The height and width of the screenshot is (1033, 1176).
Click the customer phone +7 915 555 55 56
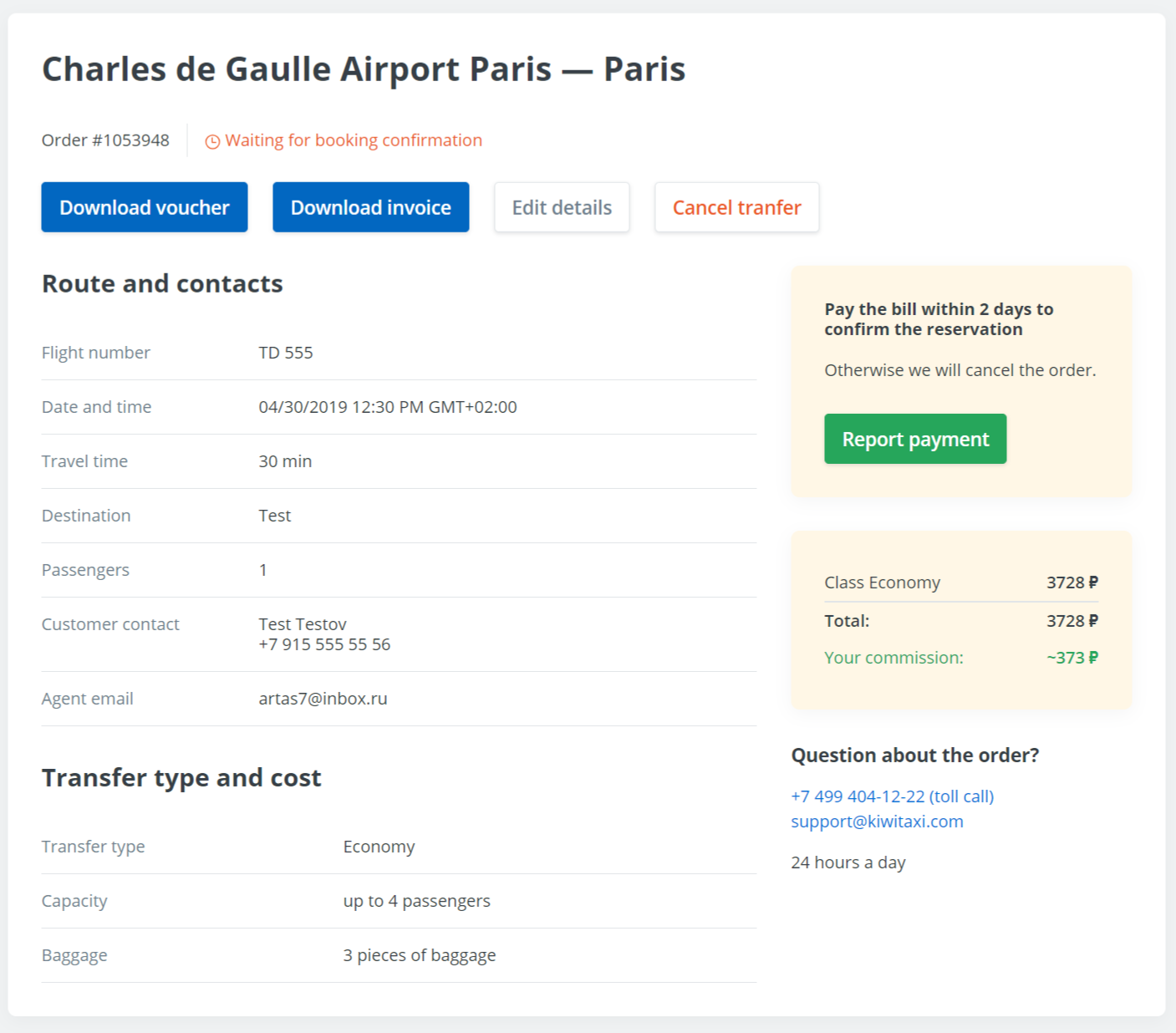324,644
